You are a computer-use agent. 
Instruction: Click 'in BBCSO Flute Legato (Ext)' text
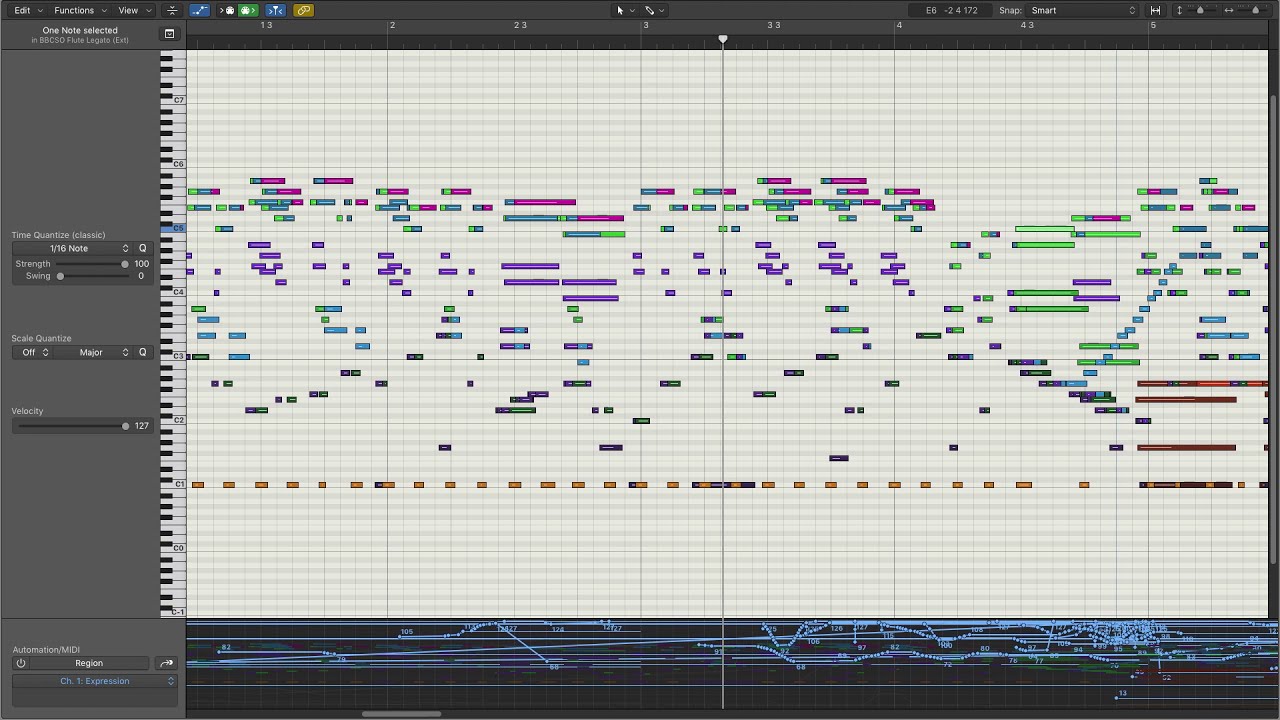[80, 40]
